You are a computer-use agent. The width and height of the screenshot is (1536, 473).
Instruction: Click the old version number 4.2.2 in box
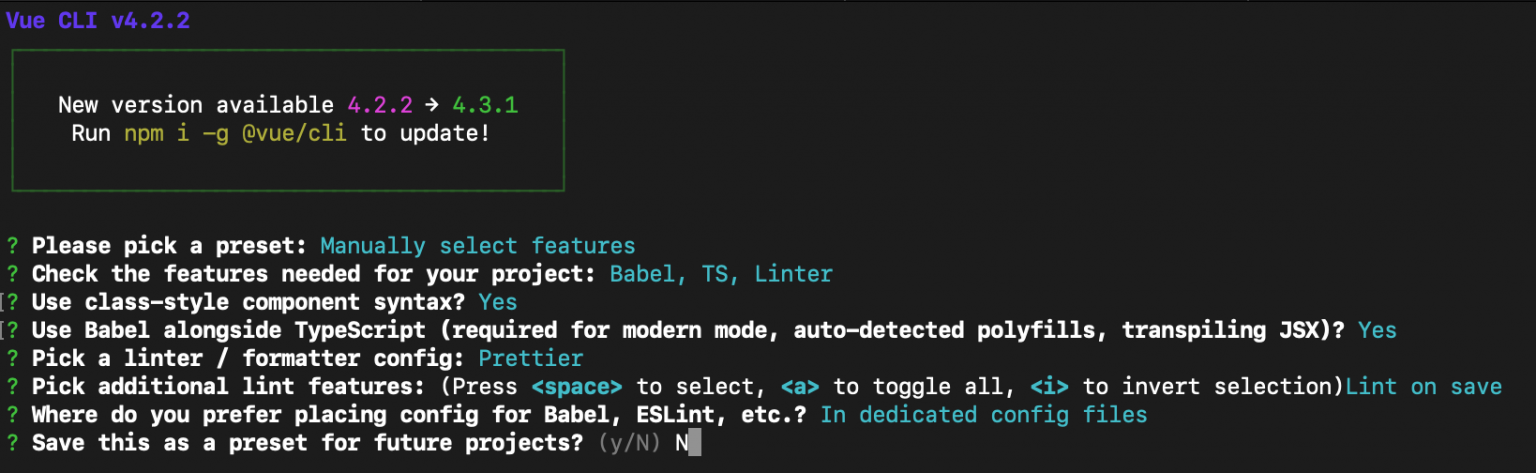[380, 105]
